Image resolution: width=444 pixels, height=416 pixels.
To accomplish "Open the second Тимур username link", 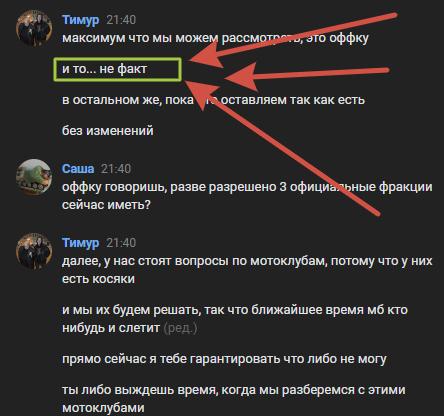I will point(80,243).
